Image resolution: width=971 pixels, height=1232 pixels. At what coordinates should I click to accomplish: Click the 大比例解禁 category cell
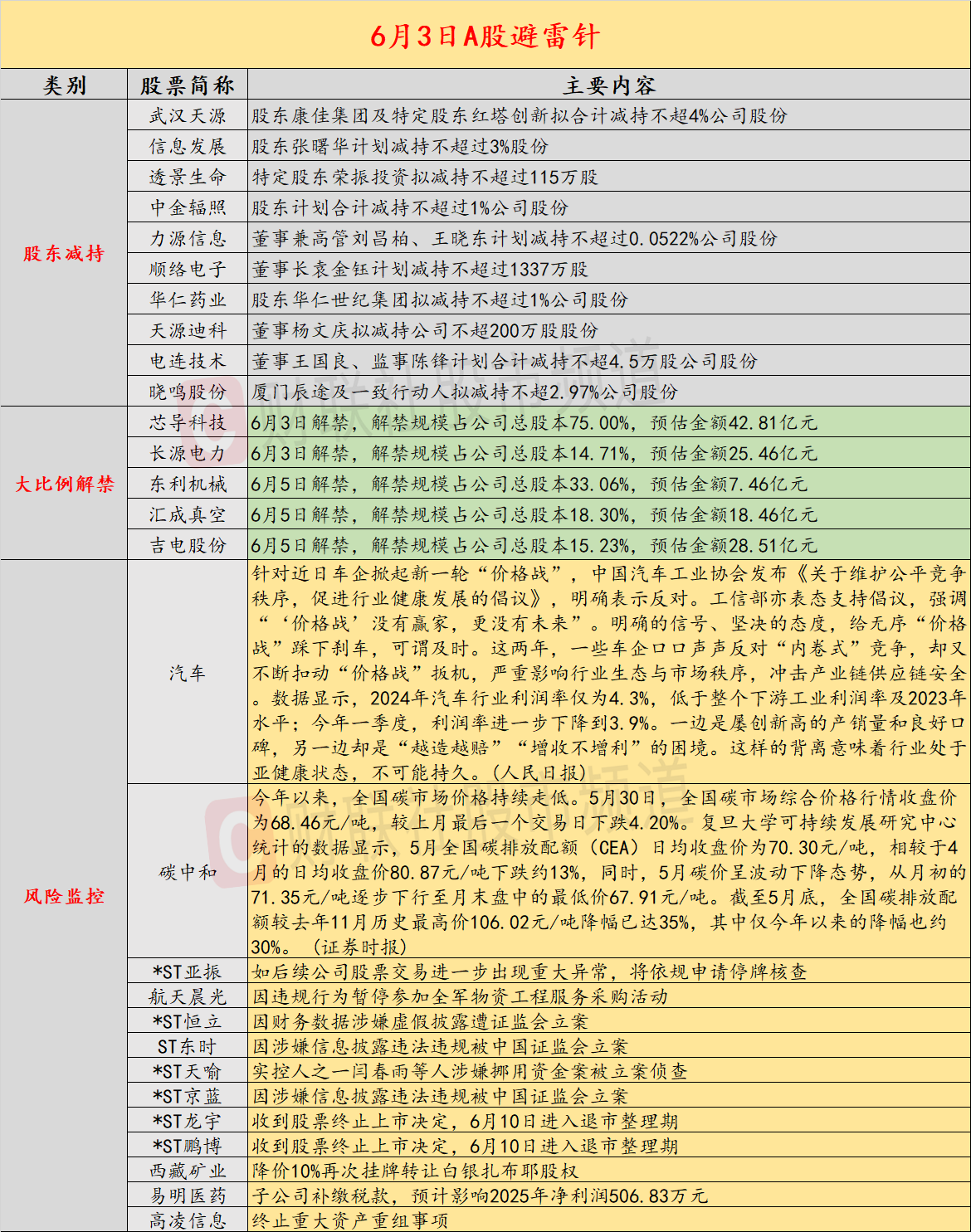[64, 484]
